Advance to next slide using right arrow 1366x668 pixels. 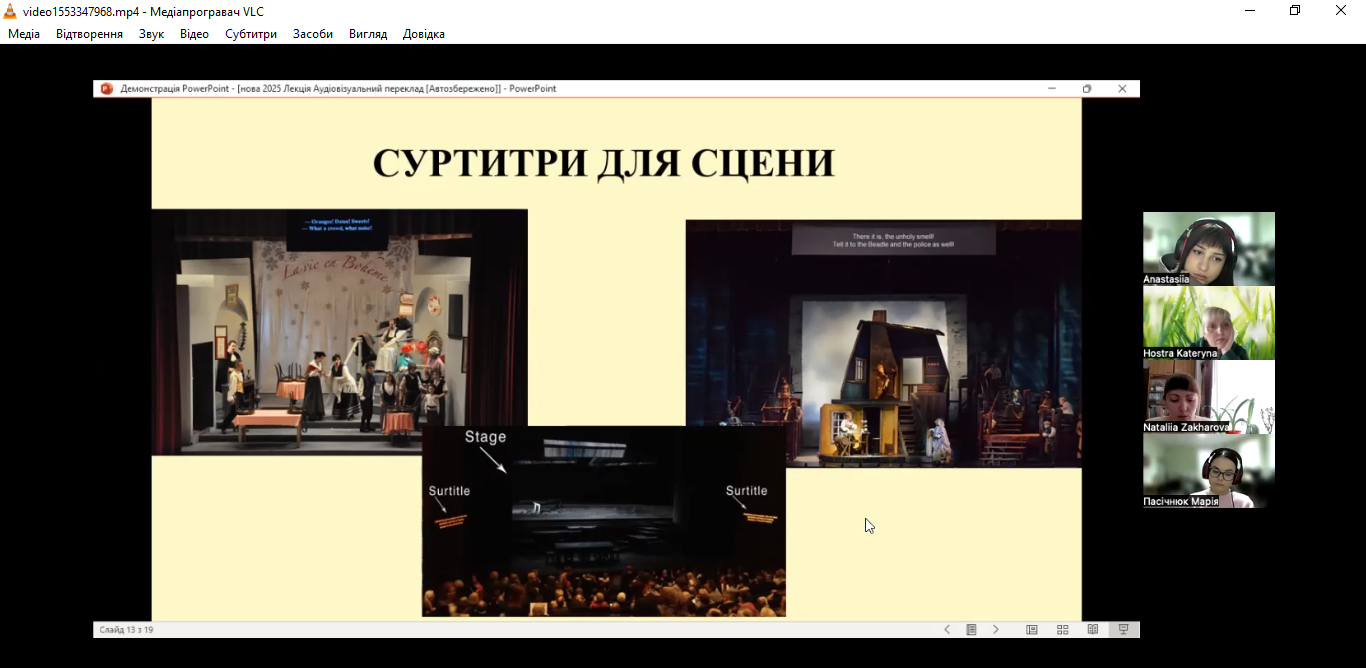pos(996,630)
